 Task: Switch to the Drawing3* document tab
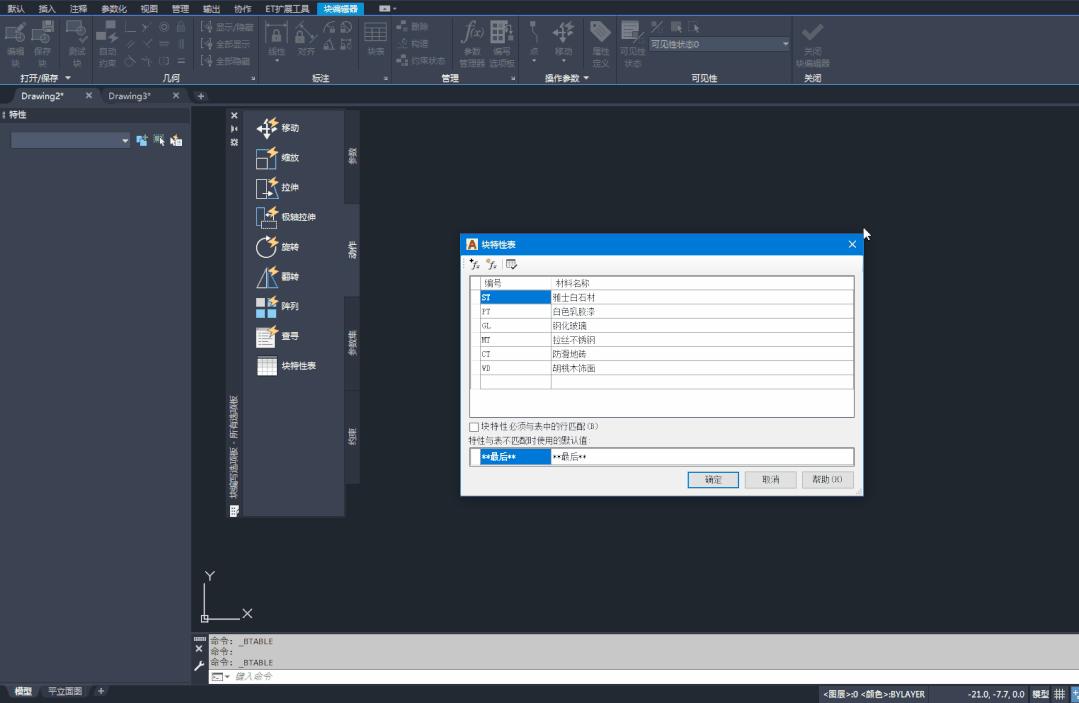(129, 96)
